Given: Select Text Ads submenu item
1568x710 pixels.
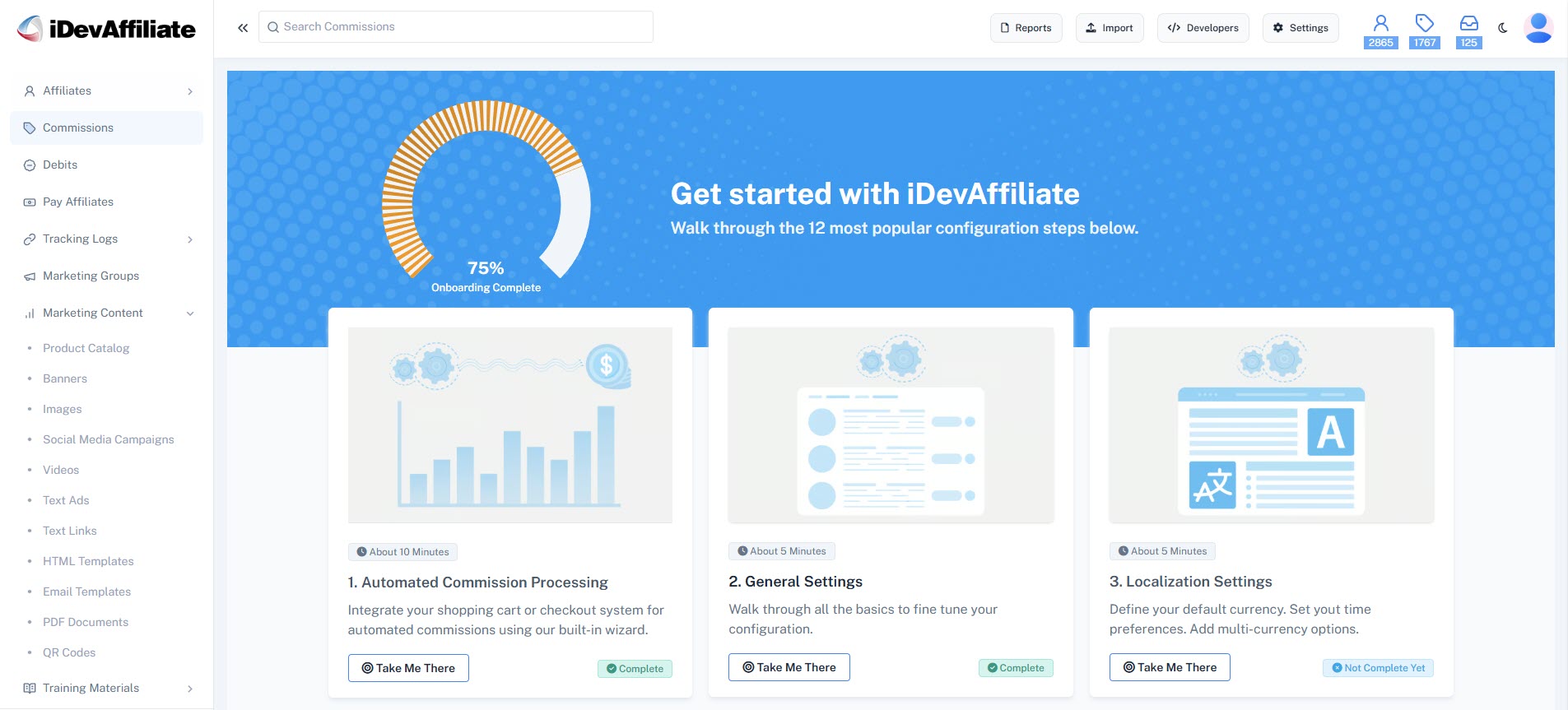Looking at the screenshot, I should point(66,500).
